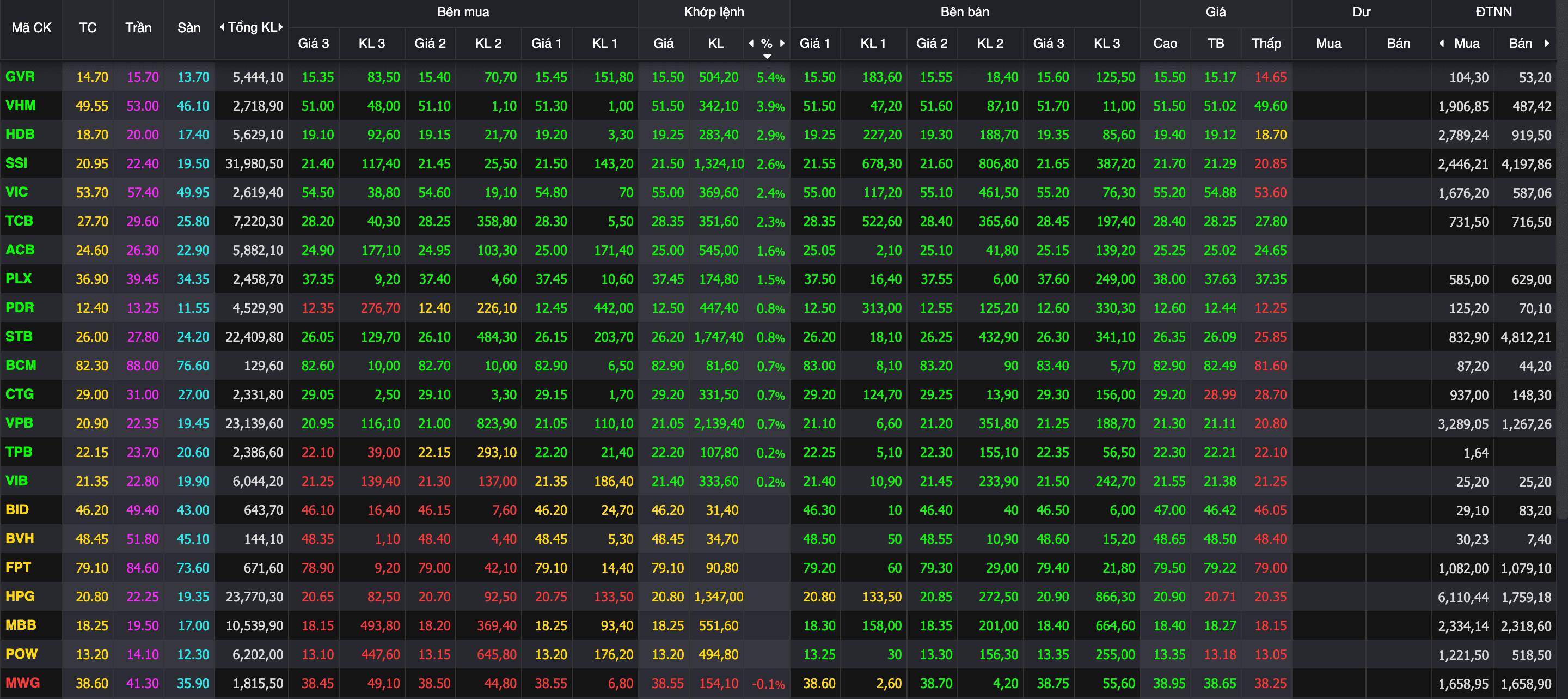1568x699 pixels.
Task: Click the TC column header
Action: point(88,27)
